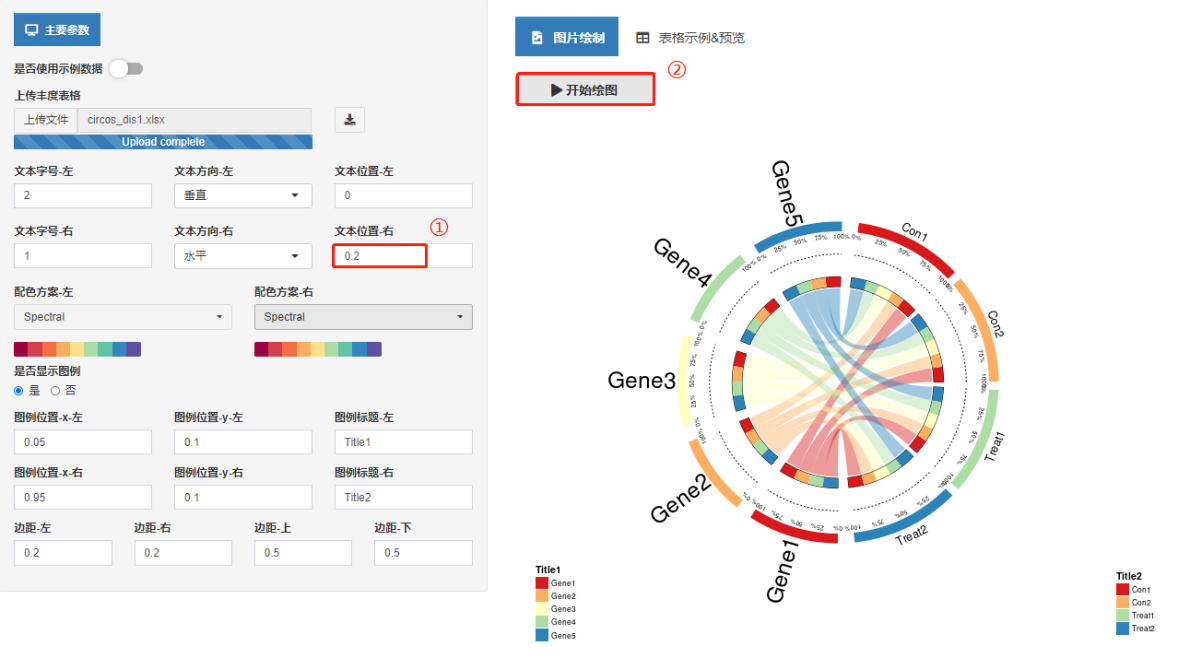
Task: Open the 配色方案-右 Spectral dropdown
Action: tap(363, 317)
